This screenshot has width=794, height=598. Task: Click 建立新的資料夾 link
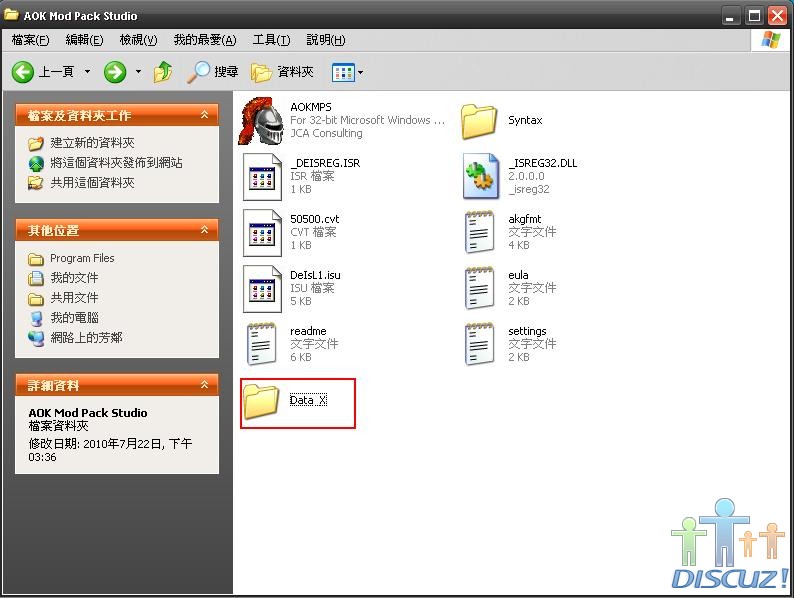click(92, 143)
